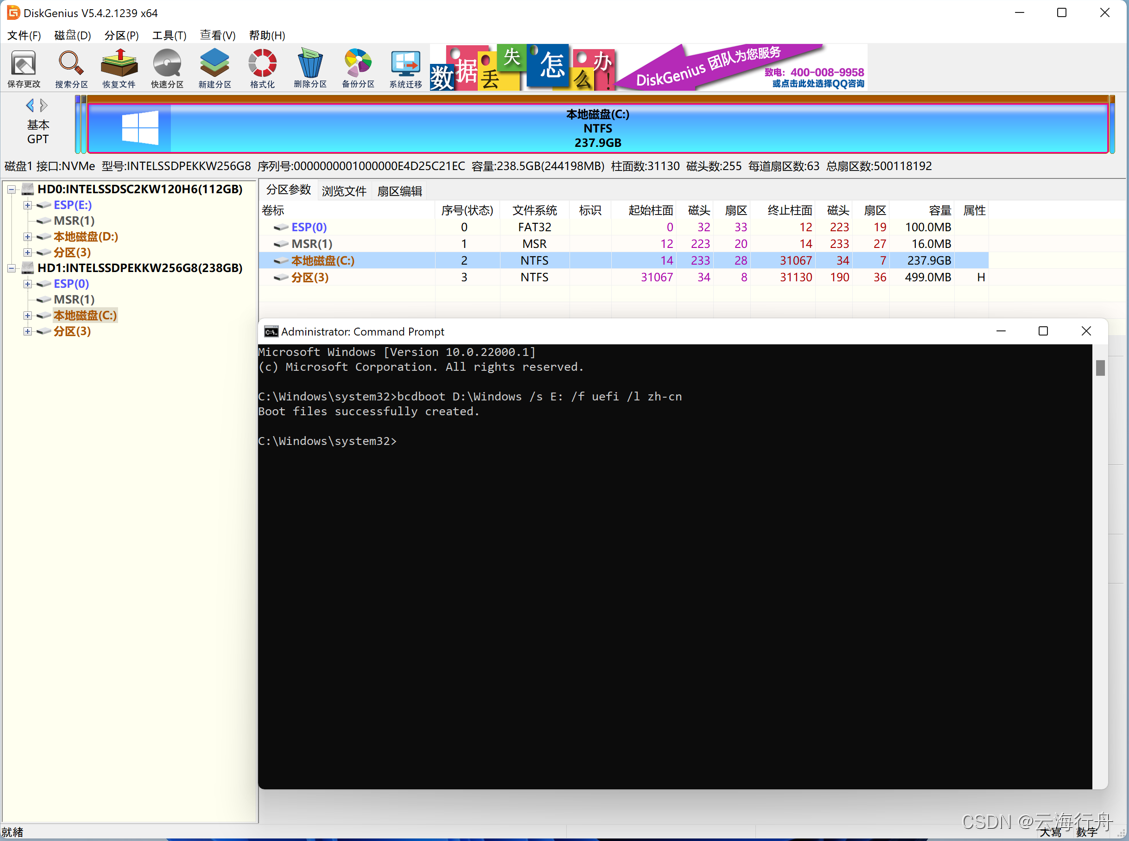
Task: Switch to the 扇区编辑 tab
Action: [x=400, y=191]
